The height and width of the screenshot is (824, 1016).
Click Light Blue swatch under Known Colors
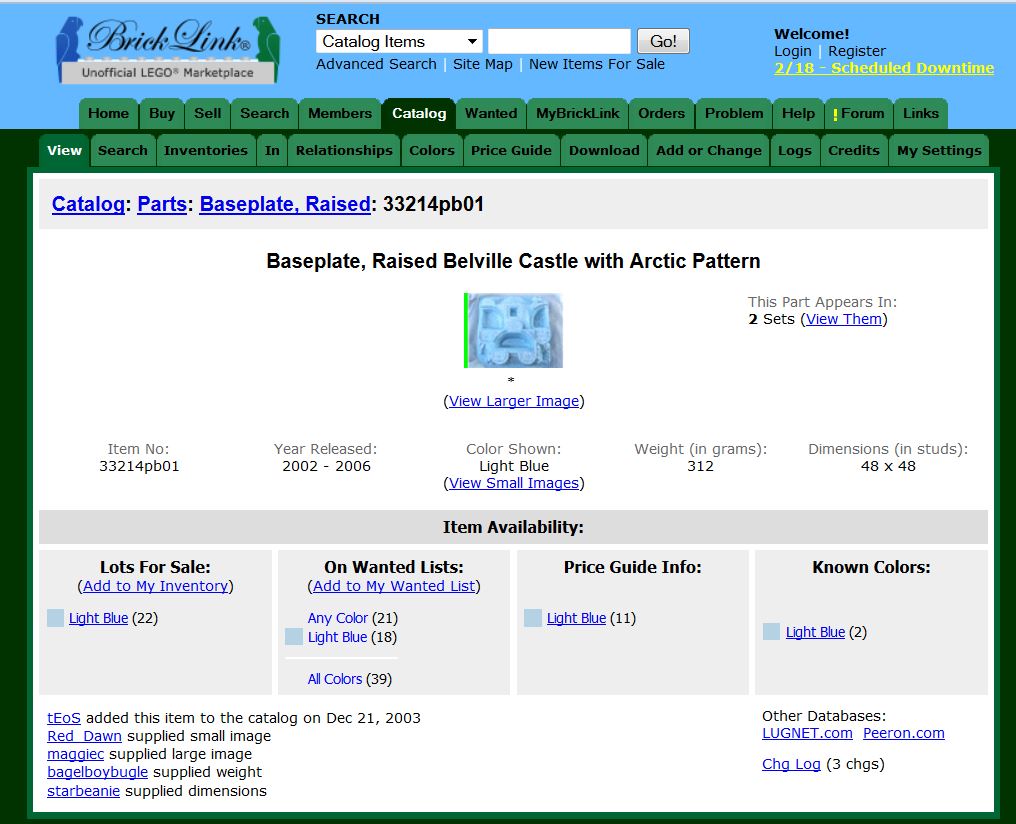pos(771,632)
